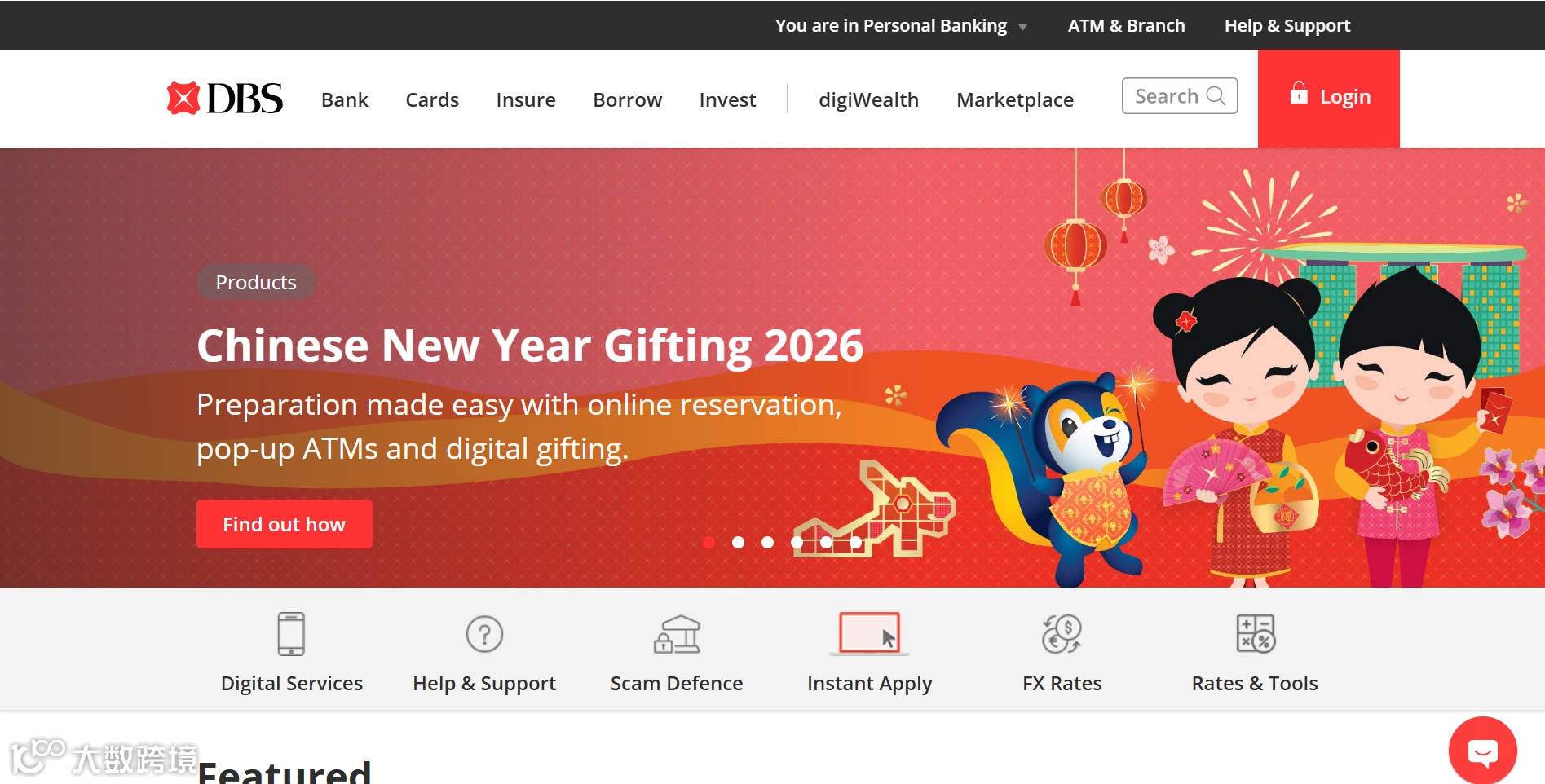Go to the Marketplace menu item
The width and height of the screenshot is (1545, 784).
(1015, 99)
